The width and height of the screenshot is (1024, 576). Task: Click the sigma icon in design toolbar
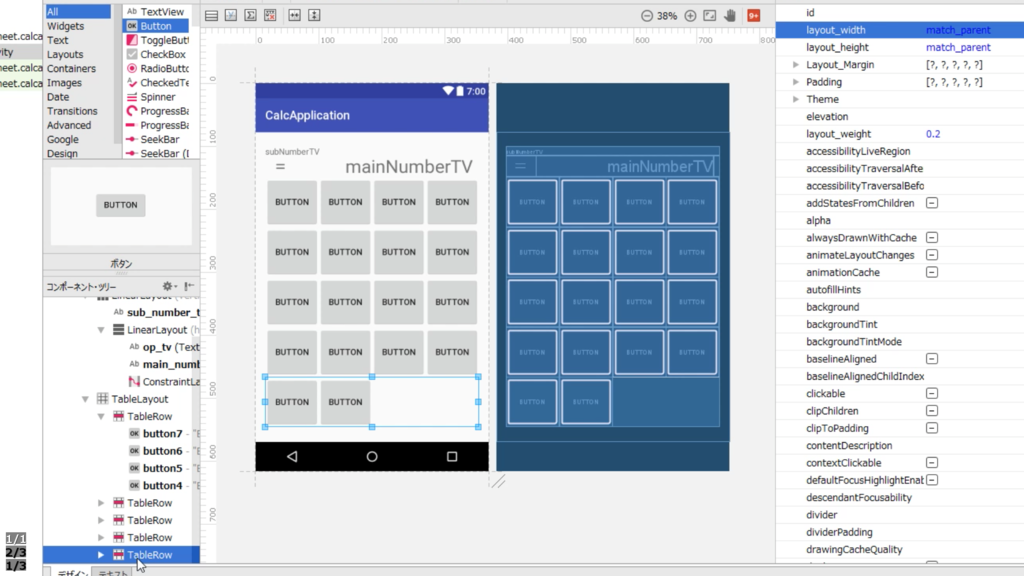point(251,15)
